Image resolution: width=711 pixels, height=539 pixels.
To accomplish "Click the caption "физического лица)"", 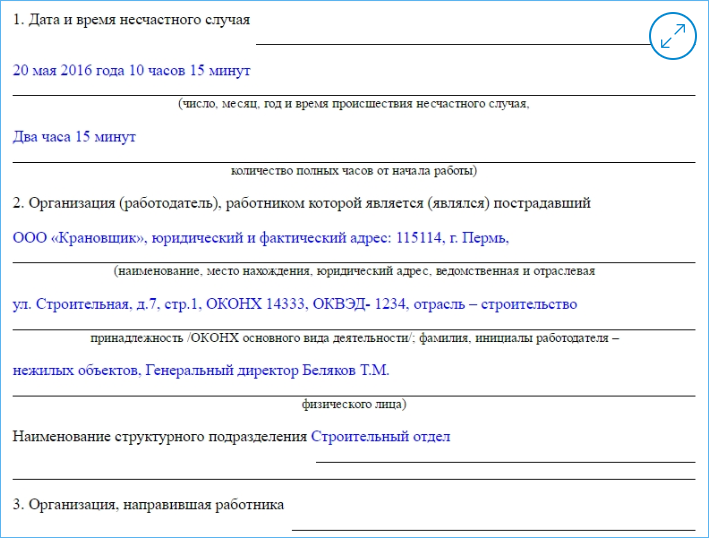I will point(354,404).
